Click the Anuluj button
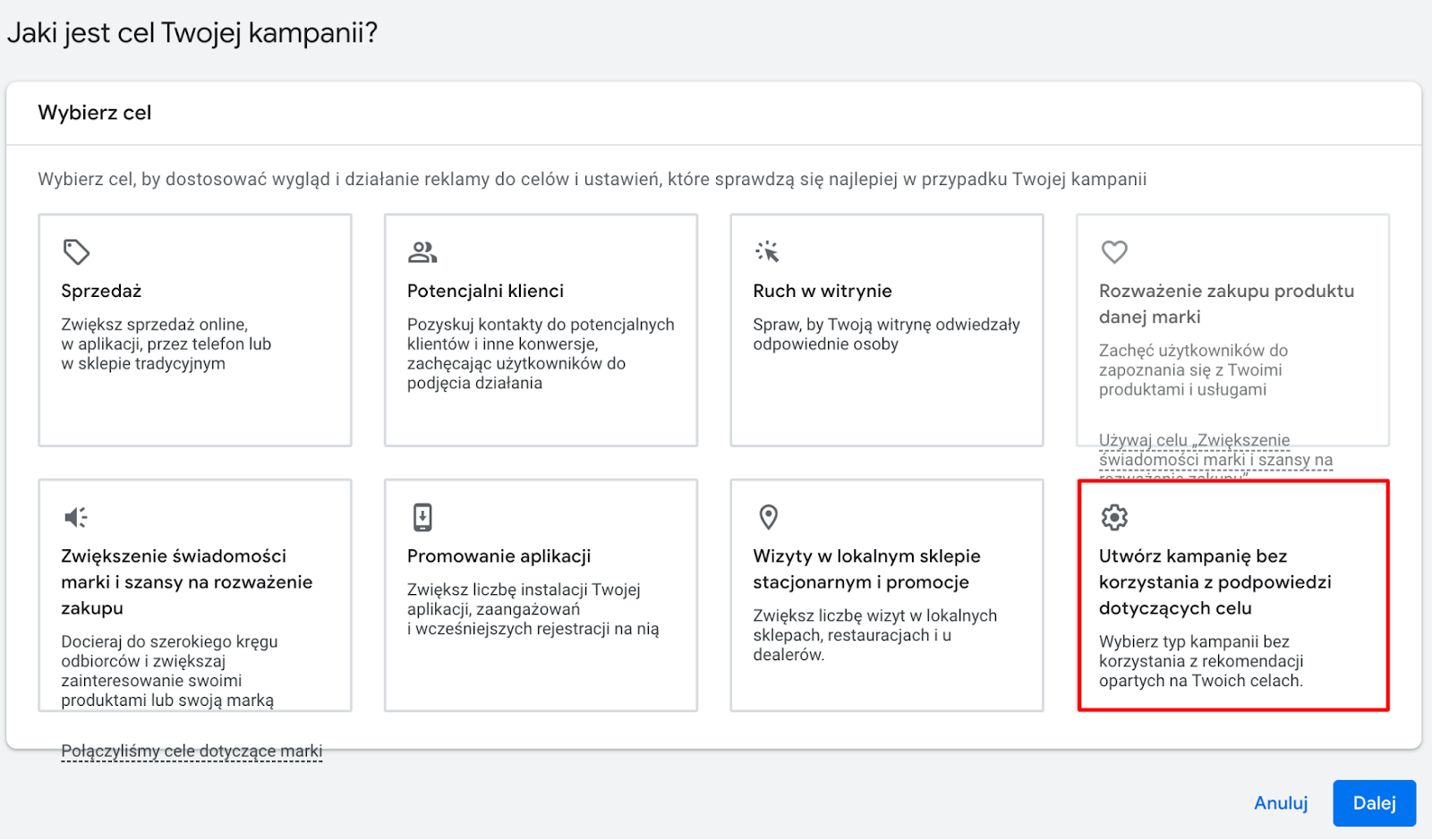This screenshot has width=1432, height=840. [x=1281, y=803]
